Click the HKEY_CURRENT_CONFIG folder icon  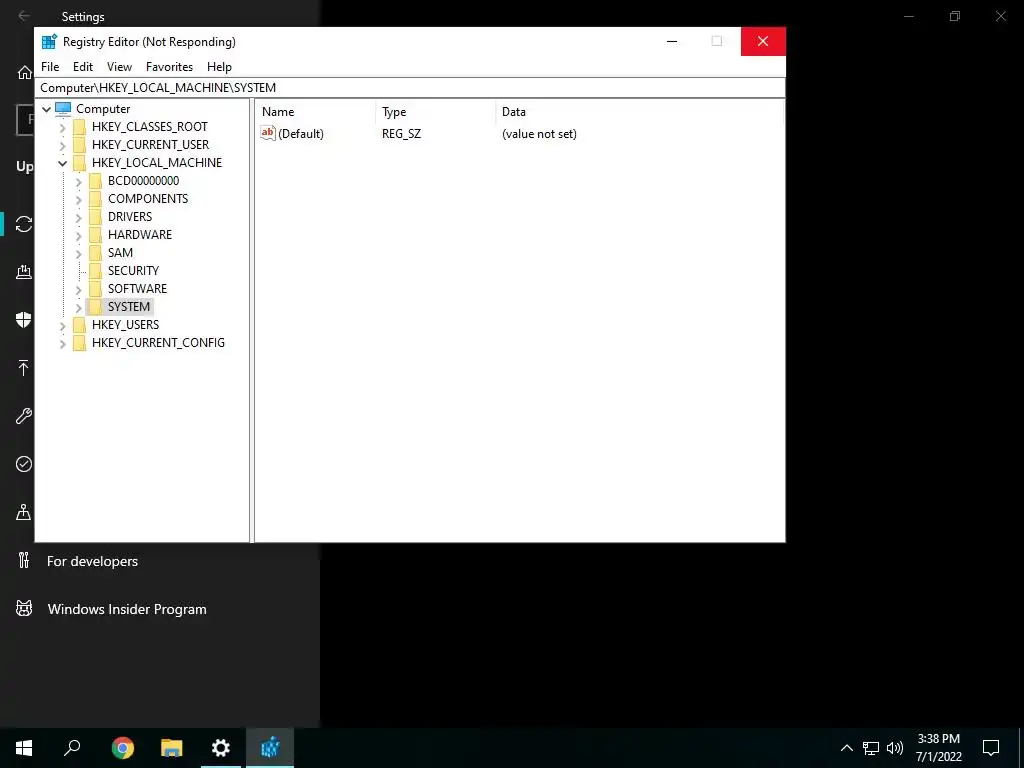(x=80, y=343)
